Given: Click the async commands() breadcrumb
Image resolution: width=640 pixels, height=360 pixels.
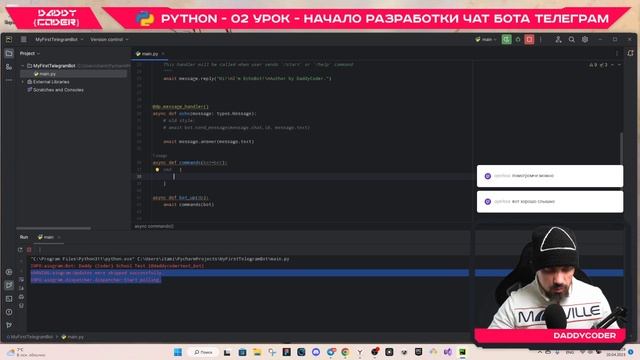Looking at the screenshot, I should [x=154, y=226].
